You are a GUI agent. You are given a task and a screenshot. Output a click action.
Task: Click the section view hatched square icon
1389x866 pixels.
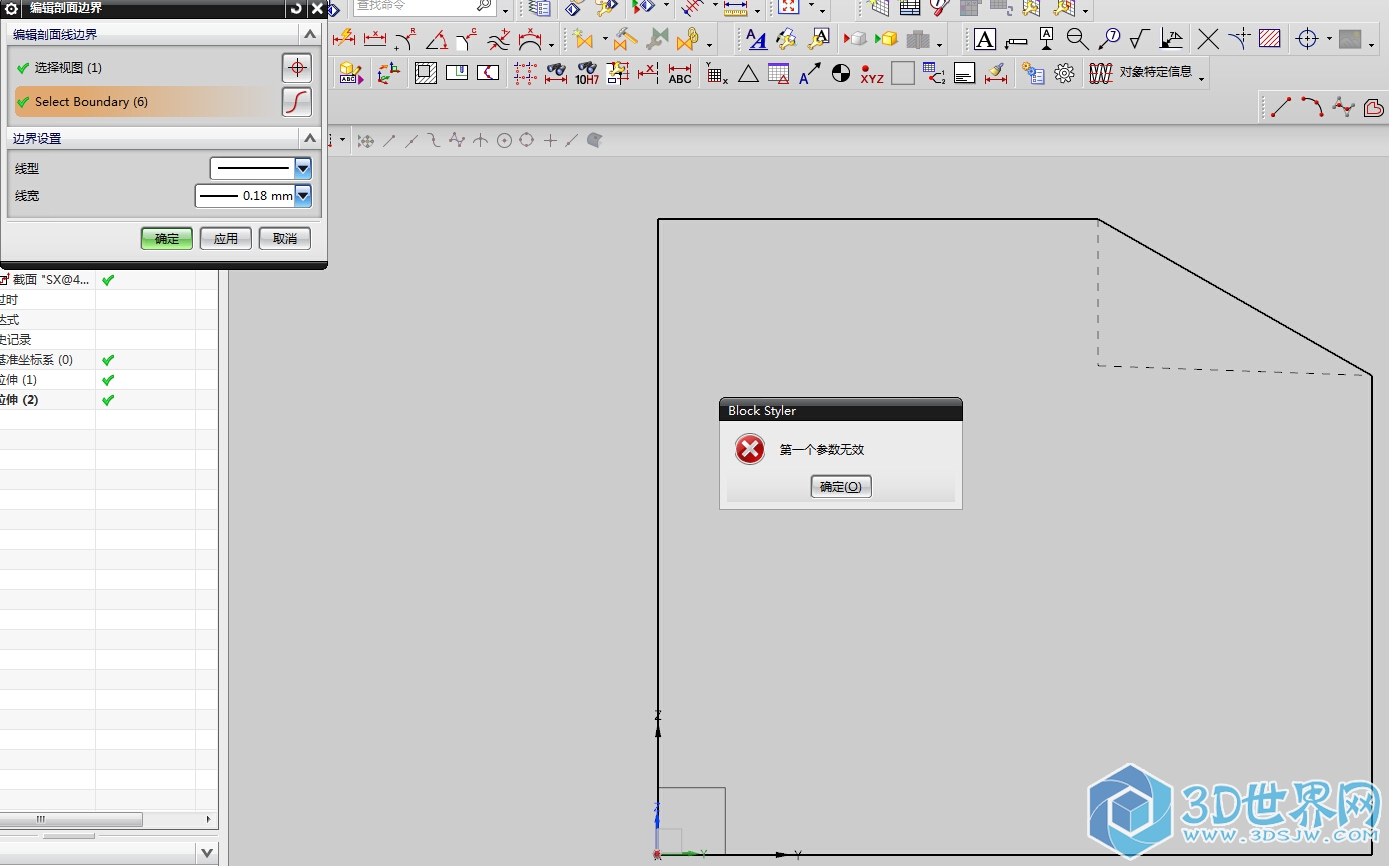point(426,73)
